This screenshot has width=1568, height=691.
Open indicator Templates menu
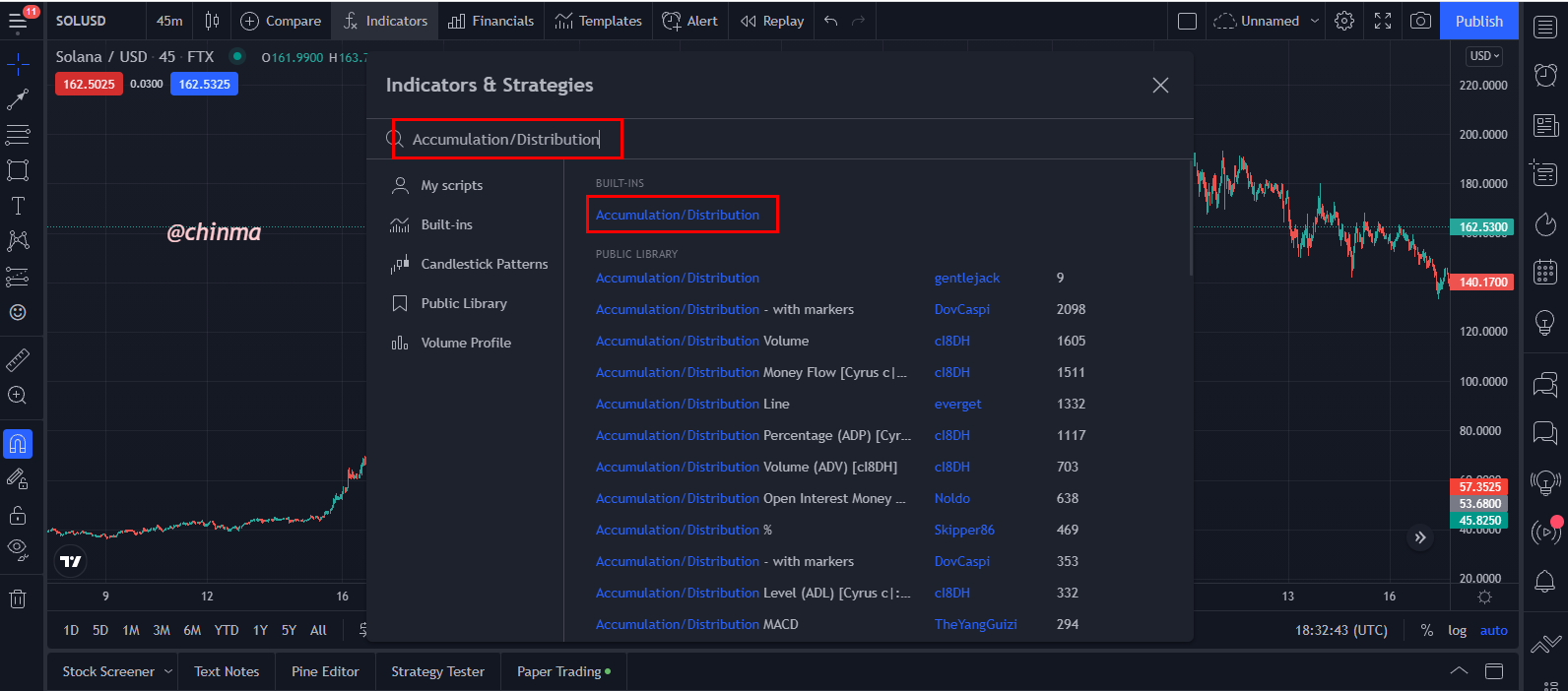tap(598, 21)
